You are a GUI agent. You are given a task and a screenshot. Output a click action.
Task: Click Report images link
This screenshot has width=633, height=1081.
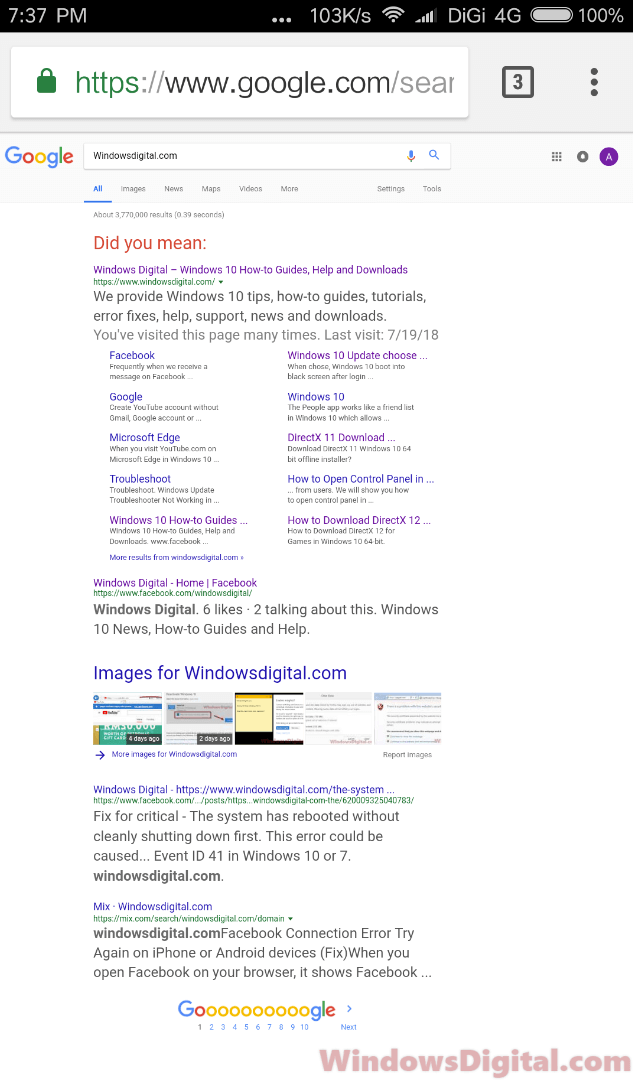pos(408,755)
